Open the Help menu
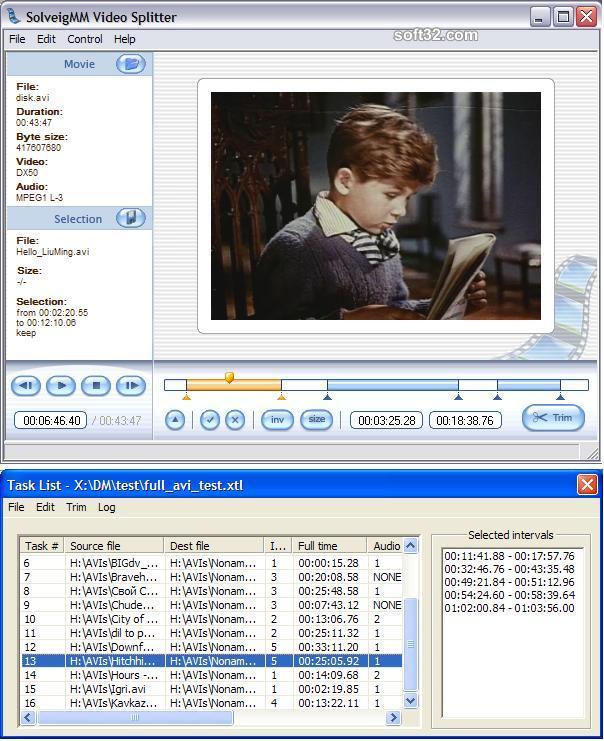 coord(124,39)
